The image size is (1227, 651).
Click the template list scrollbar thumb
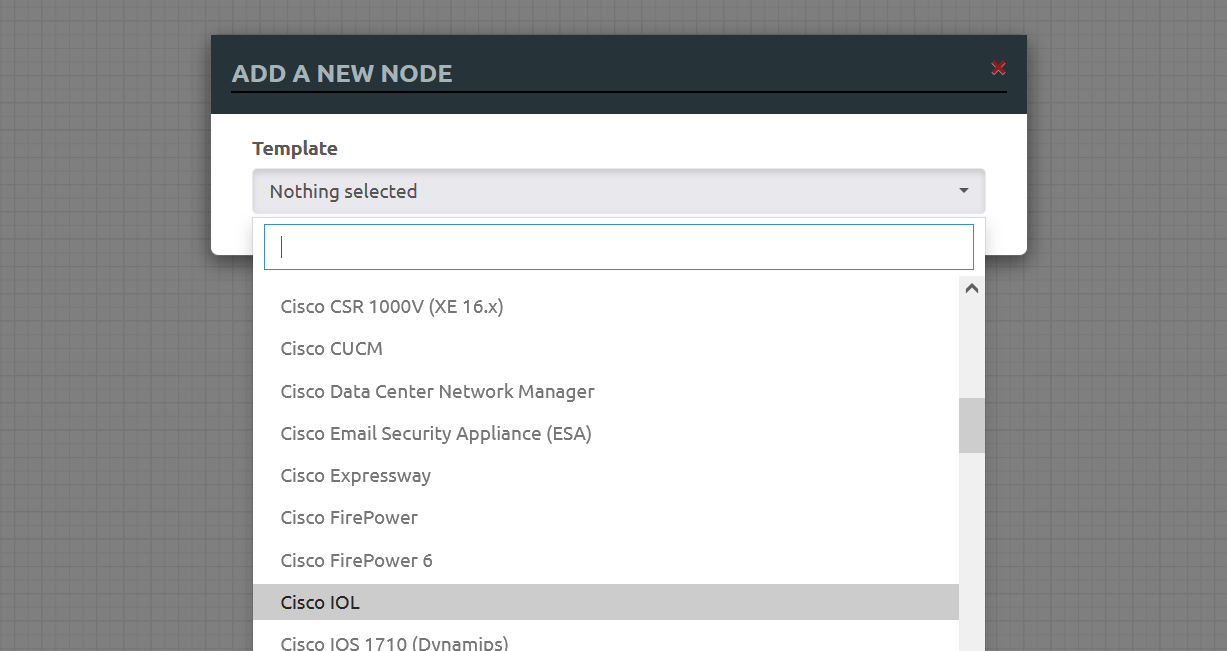[x=971, y=425]
